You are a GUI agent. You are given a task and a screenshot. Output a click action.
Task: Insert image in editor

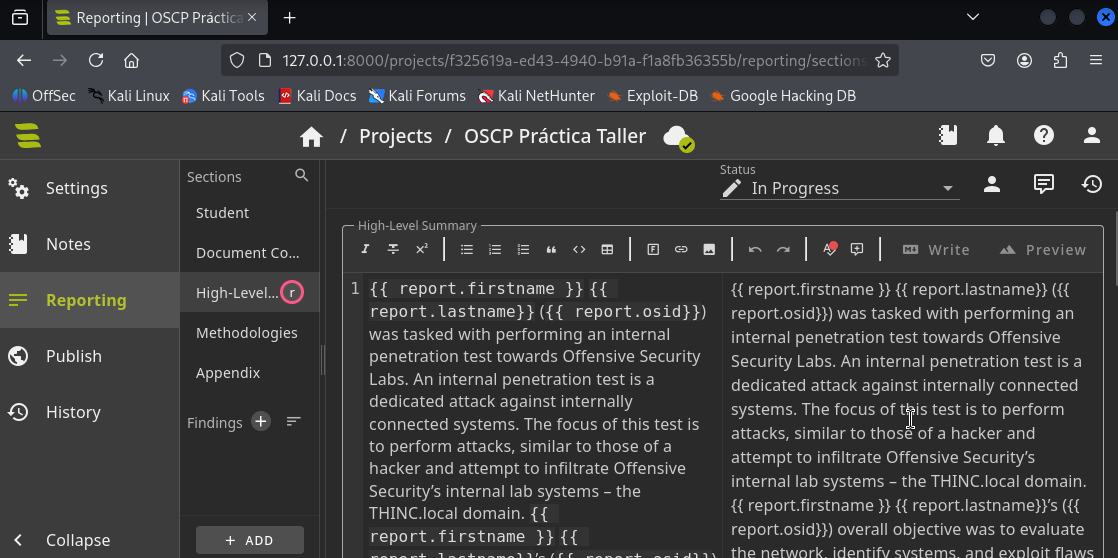tap(709, 249)
